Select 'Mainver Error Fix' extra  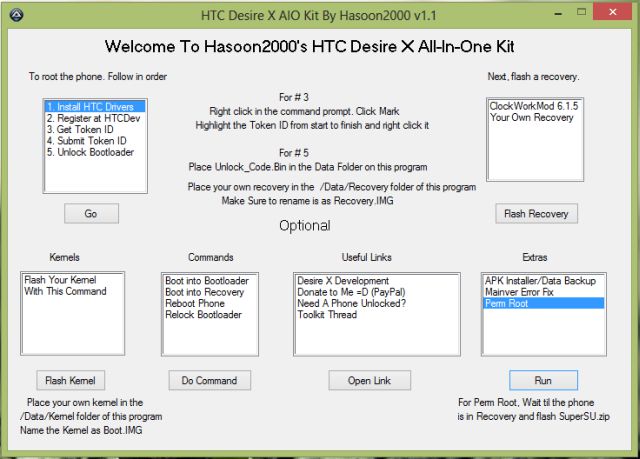[544, 292]
